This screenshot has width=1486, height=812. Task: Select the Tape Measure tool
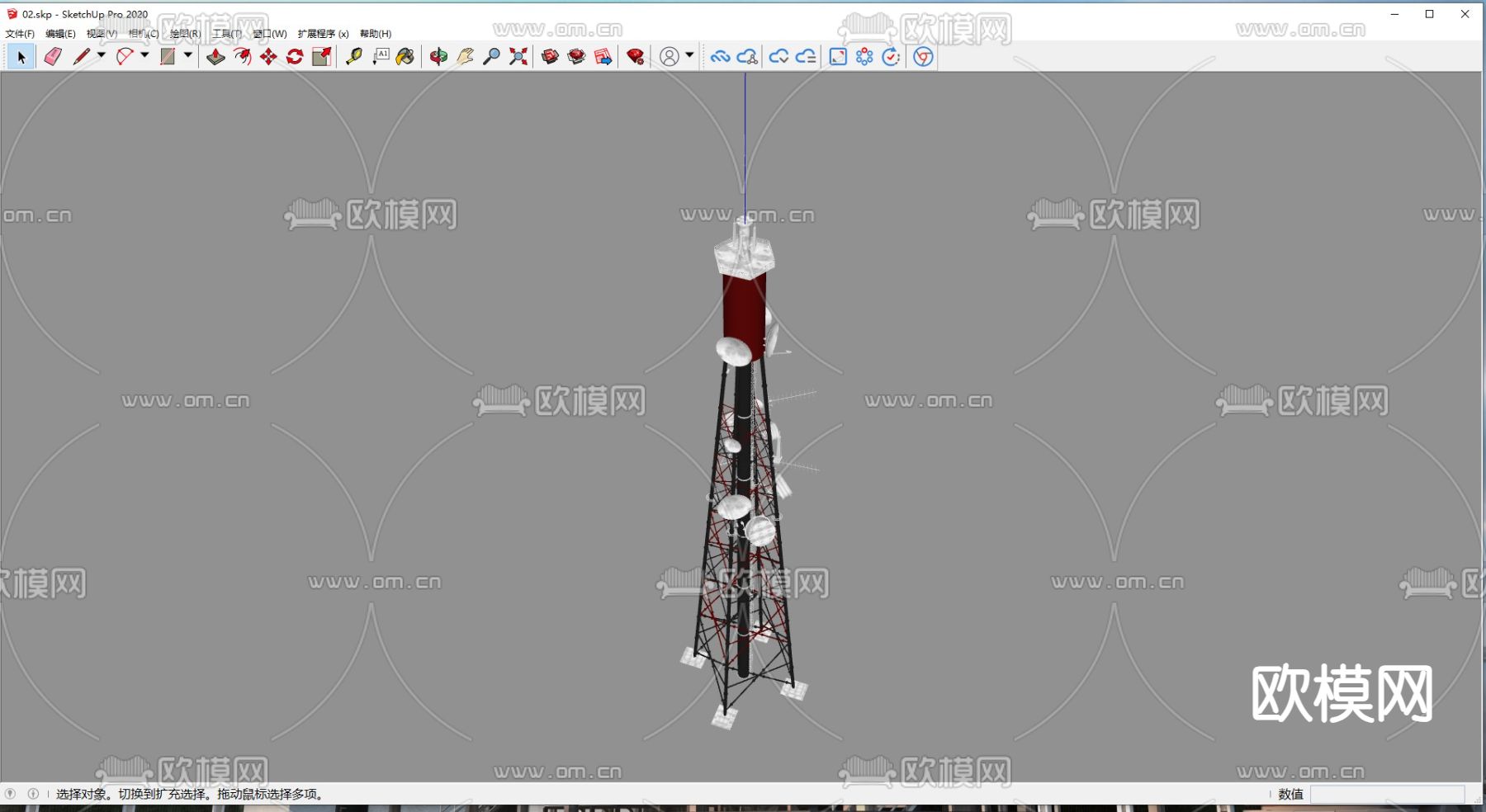coord(353,56)
